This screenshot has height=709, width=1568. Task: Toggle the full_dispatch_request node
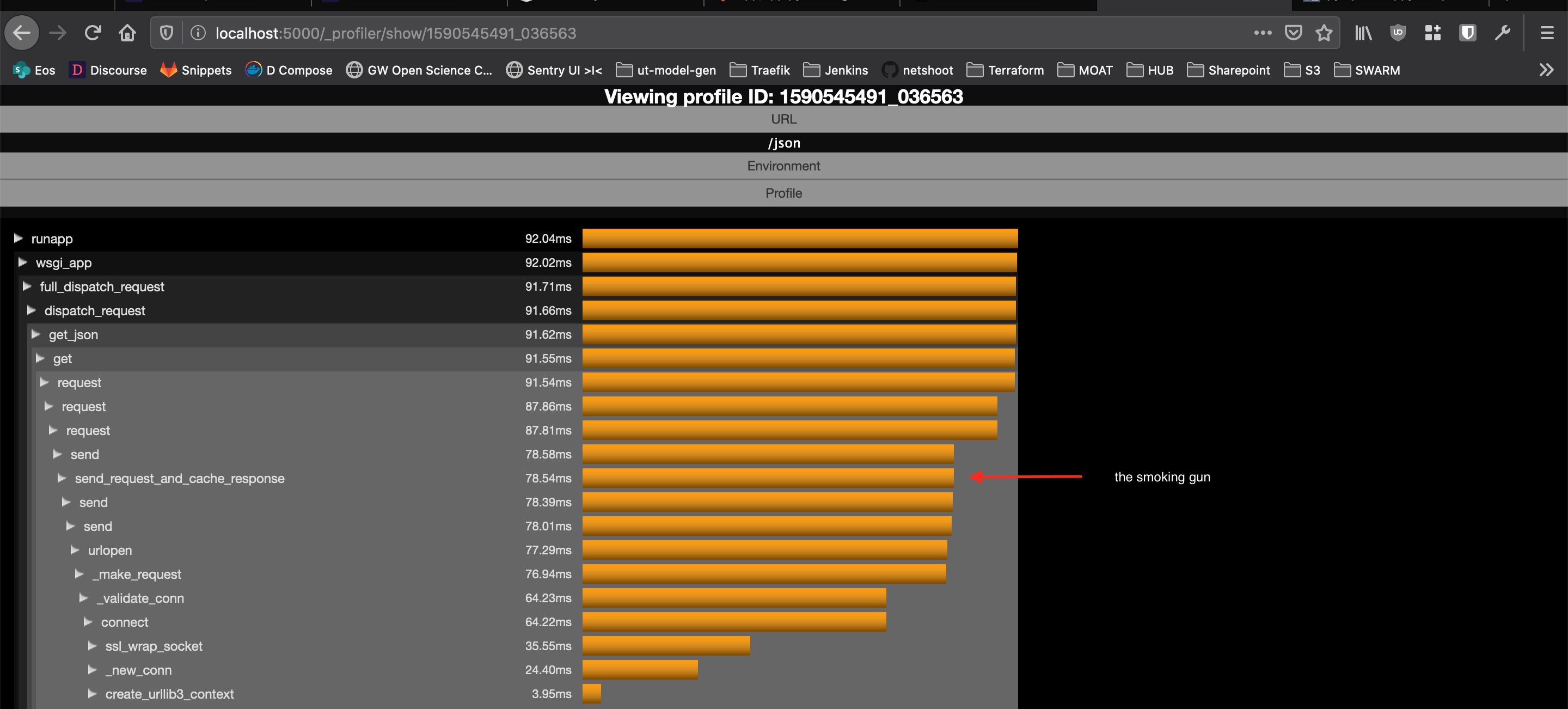27,286
